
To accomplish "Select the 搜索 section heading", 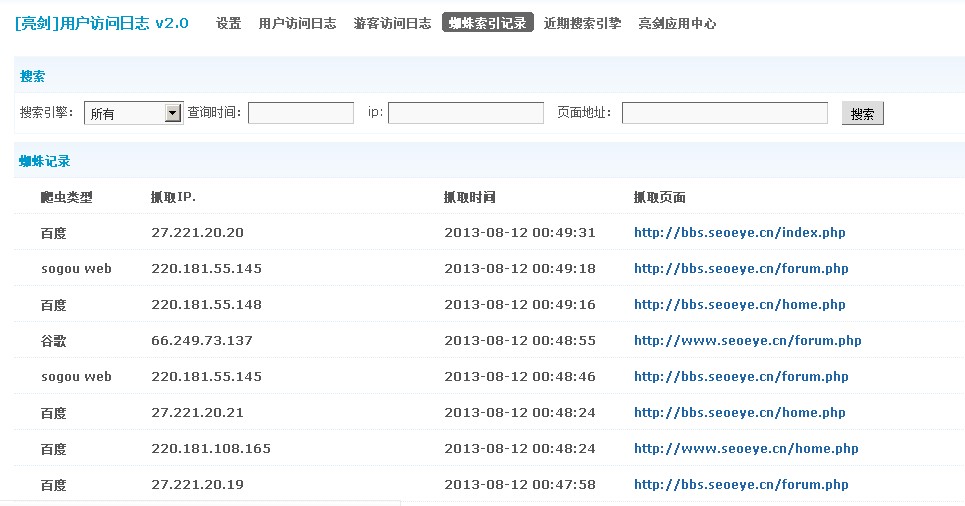I will 32,76.
